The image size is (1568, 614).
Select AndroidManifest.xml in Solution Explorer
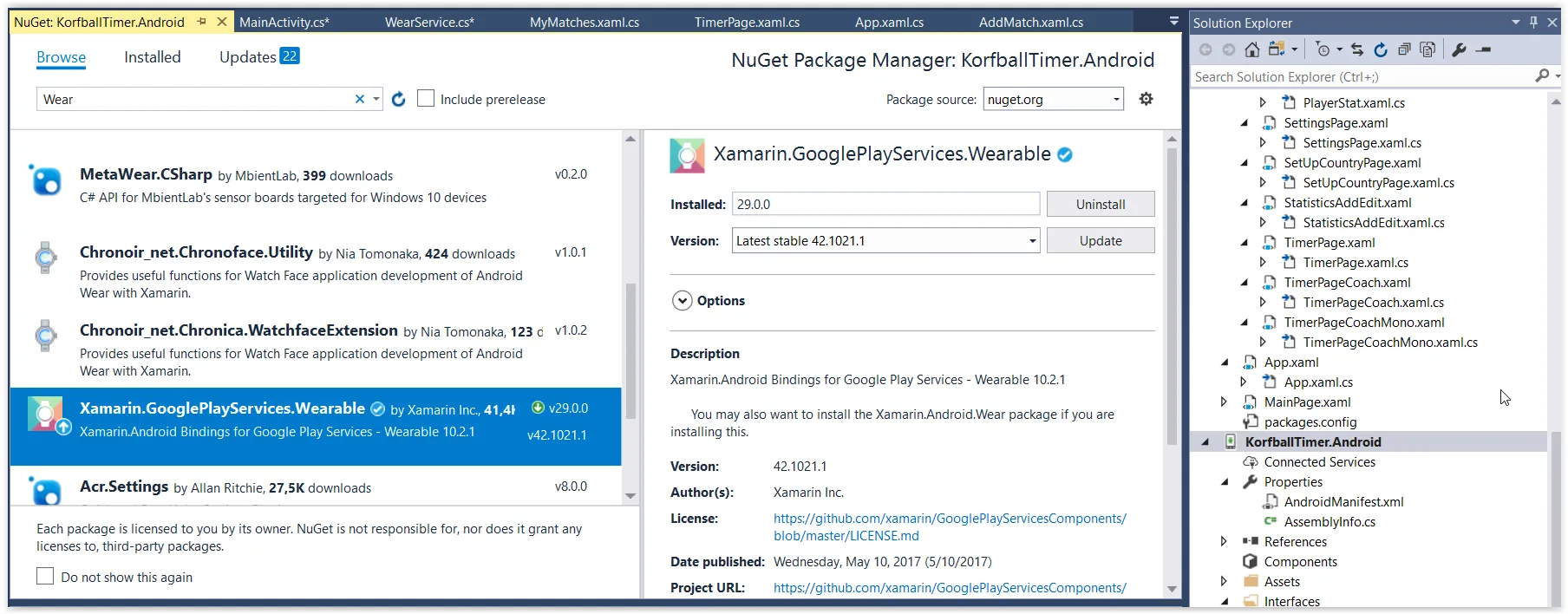(x=1343, y=501)
